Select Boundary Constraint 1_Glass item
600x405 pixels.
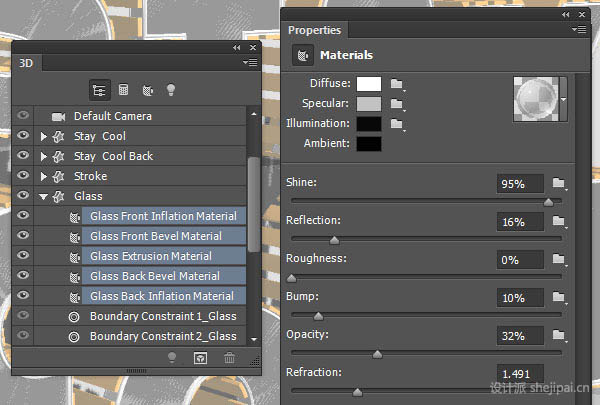tap(163, 316)
